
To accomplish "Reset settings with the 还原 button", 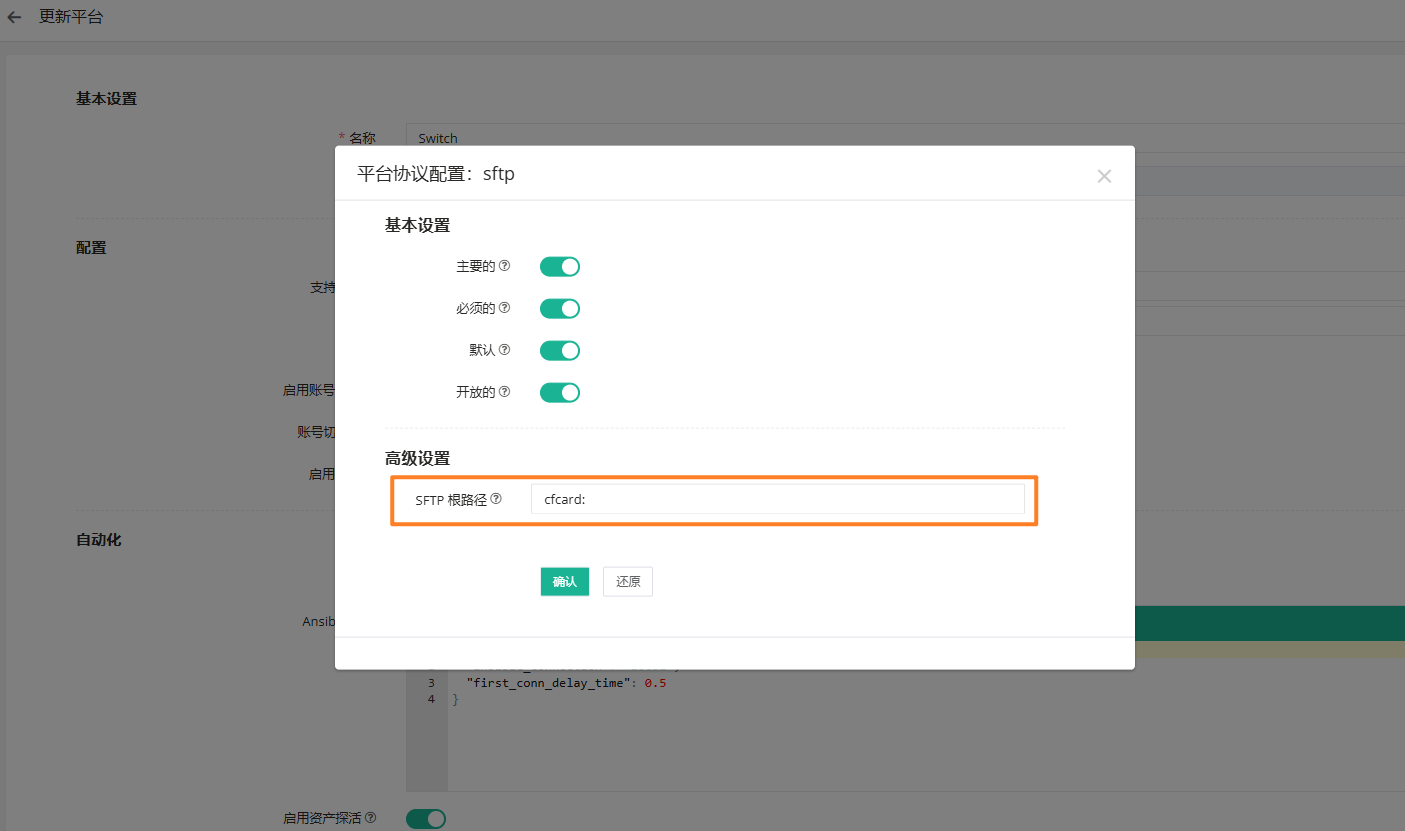I will (x=628, y=581).
